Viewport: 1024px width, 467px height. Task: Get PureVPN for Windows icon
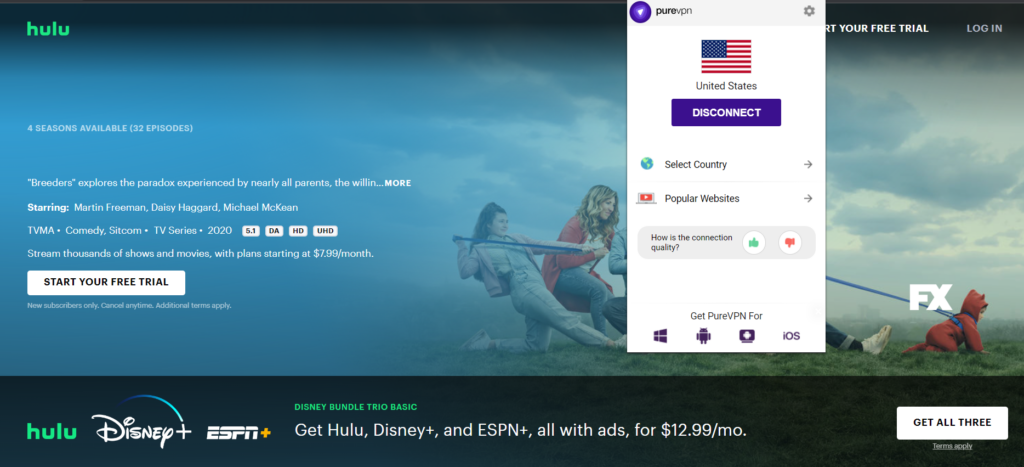(660, 336)
